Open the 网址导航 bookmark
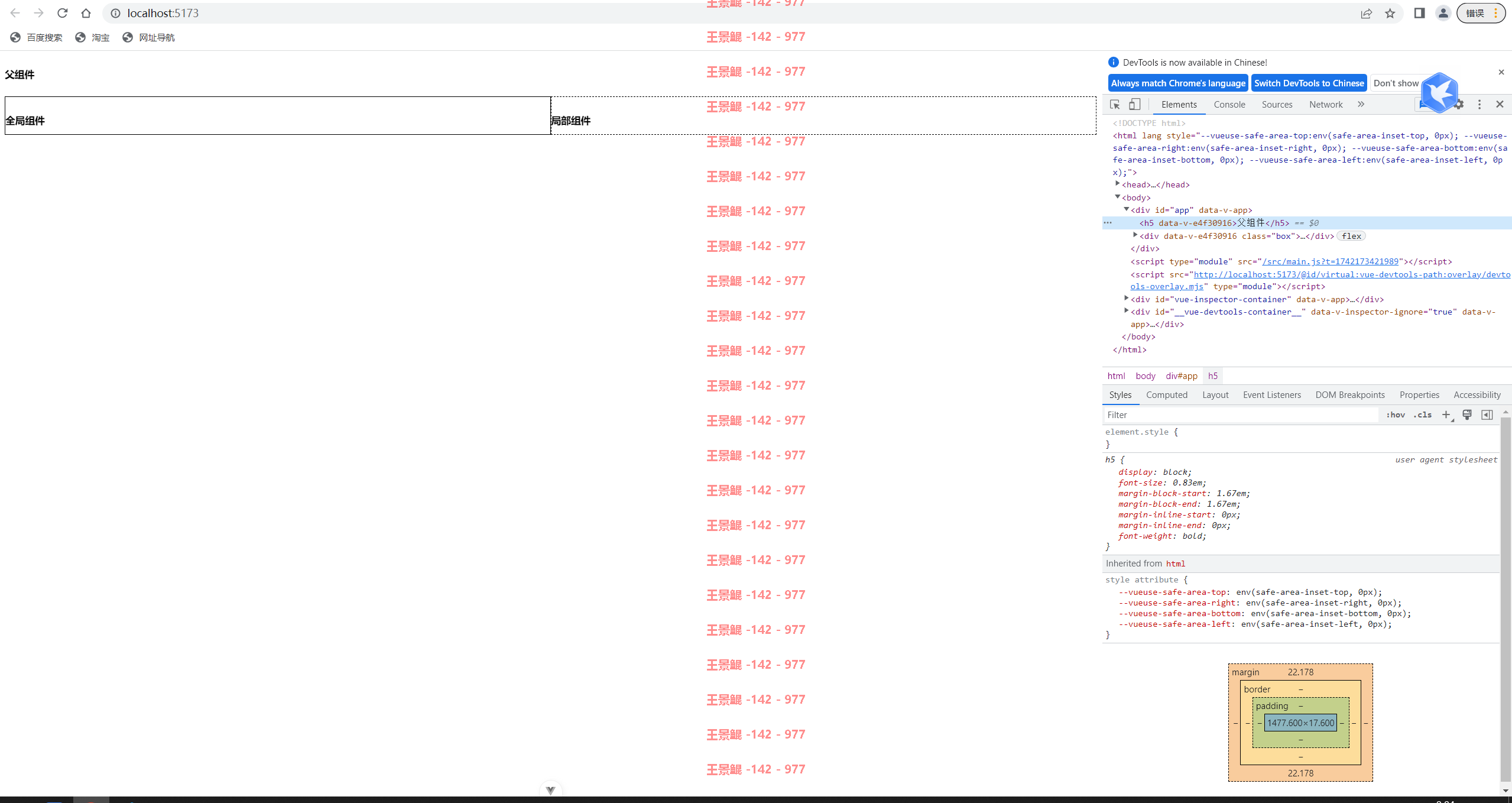The width and height of the screenshot is (1512, 803). point(148,37)
